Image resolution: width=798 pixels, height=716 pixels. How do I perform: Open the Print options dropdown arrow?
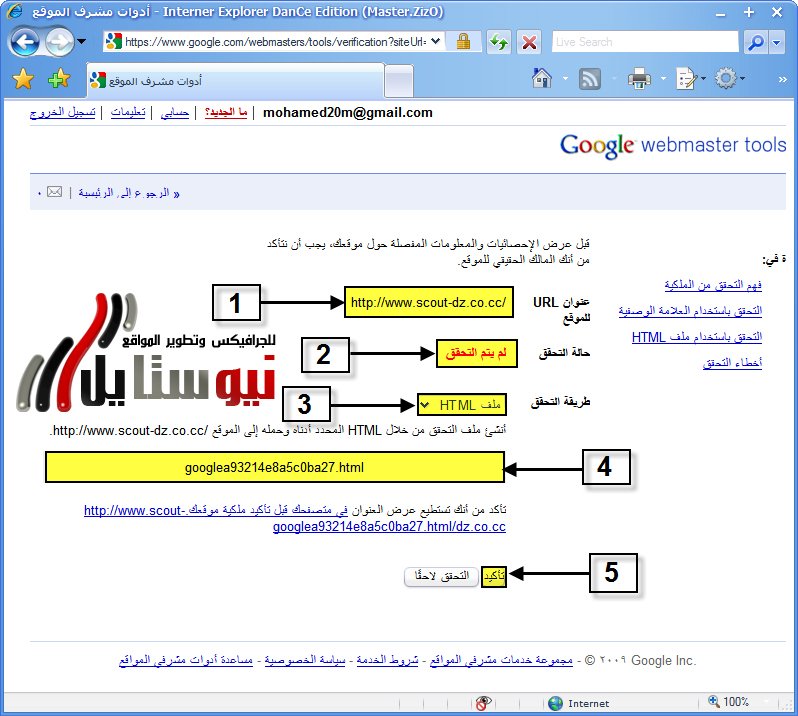(x=663, y=78)
